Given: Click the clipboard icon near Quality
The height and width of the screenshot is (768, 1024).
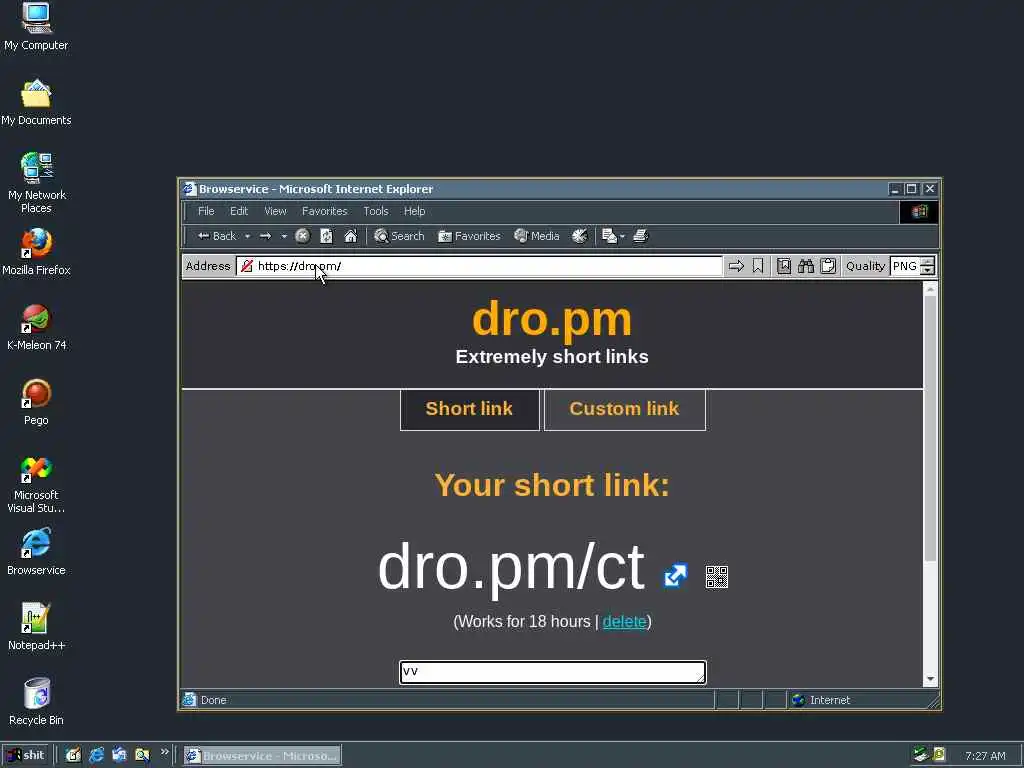Looking at the screenshot, I should click(828, 266).
